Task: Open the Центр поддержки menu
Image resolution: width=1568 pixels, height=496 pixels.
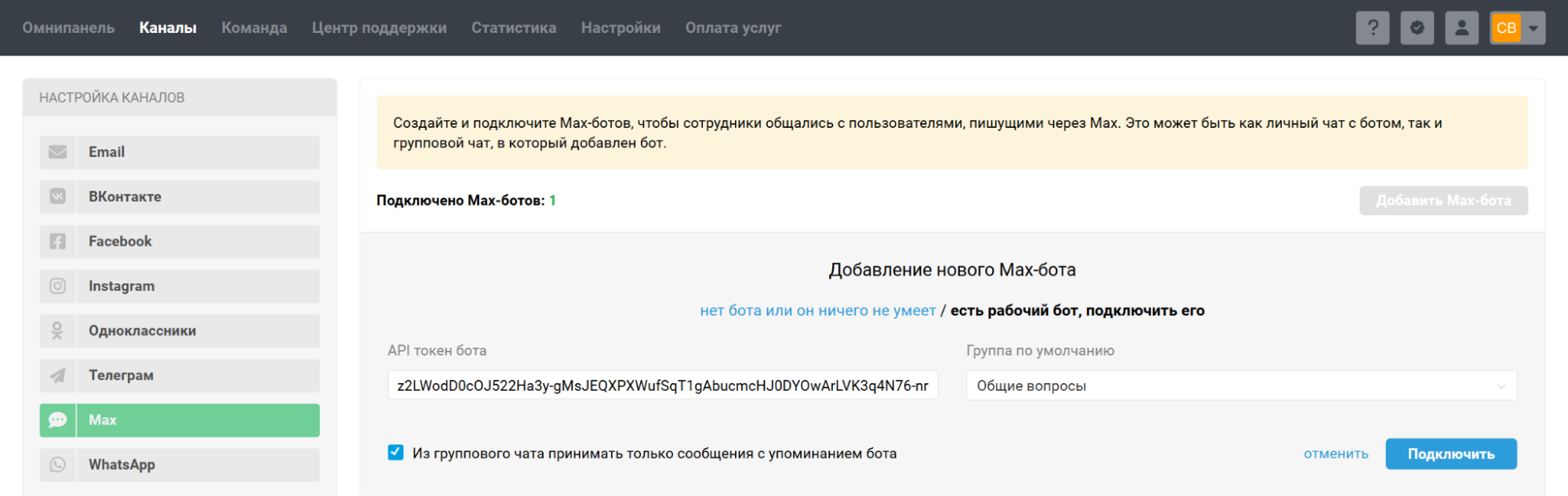Action: coord(379,27)
